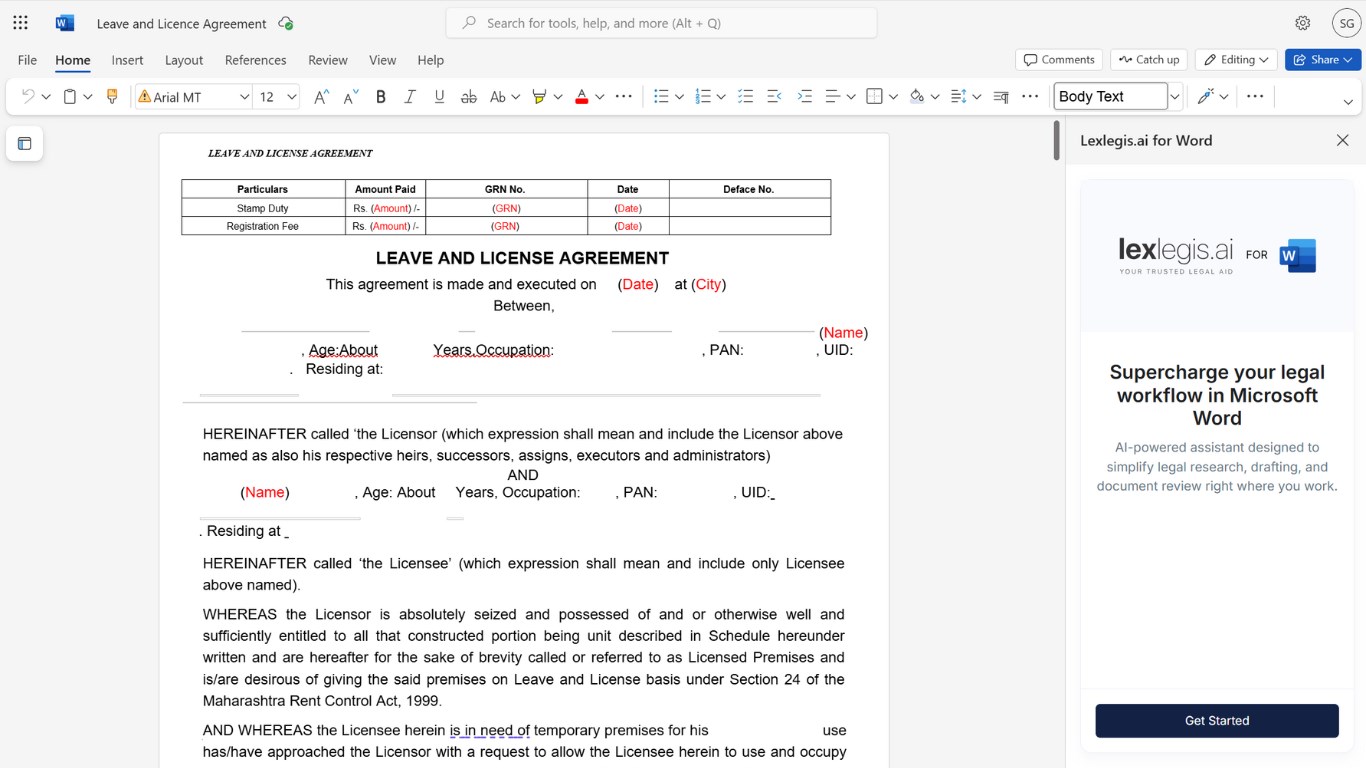The image size is (1366, 768).
Task: Switch to the Layout tab
Action: coord(184,60)
